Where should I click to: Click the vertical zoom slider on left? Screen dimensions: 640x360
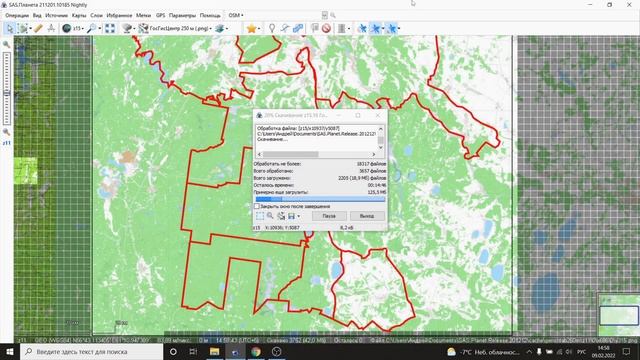tap(7, 88)
